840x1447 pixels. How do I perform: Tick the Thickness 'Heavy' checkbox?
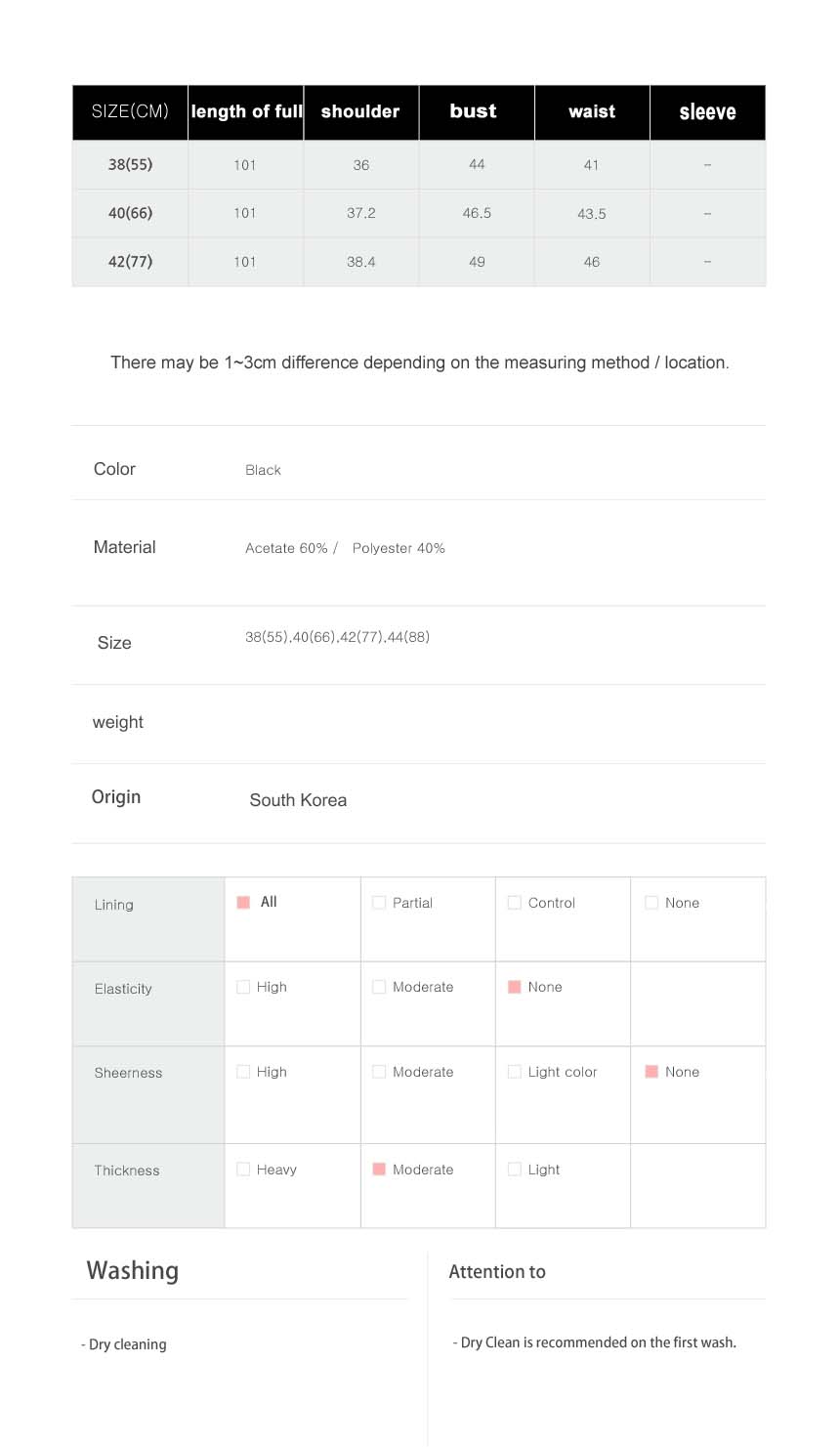click(x=243, y=1170)
